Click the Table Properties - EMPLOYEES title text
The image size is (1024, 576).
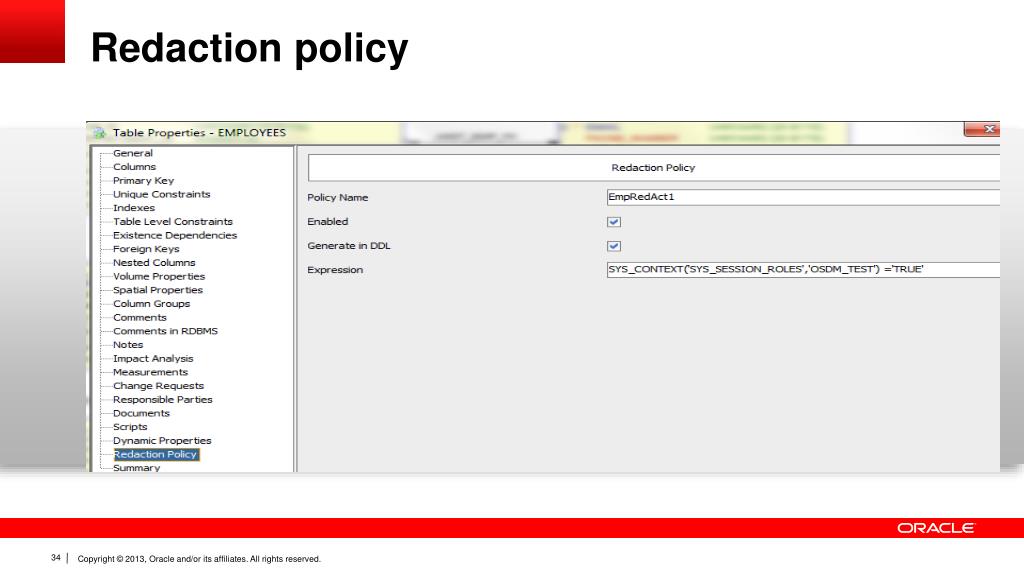point(199,133)
